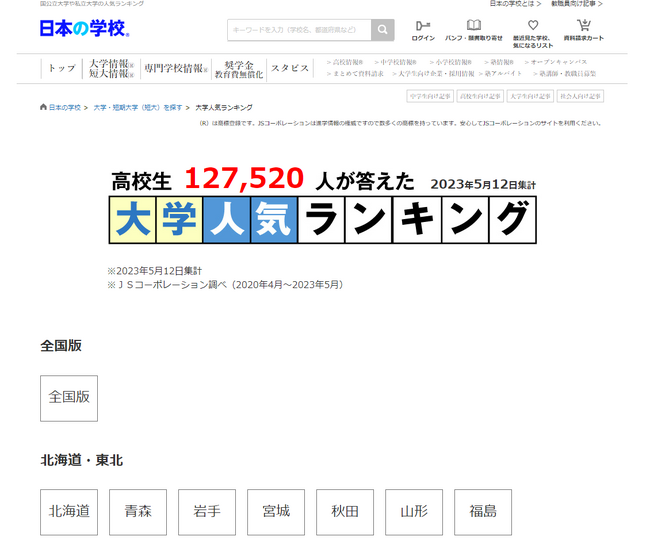Open the 奨学金 教育費無償化 menu item
Screen dimensions: 650x549
[x=239, y=70]
